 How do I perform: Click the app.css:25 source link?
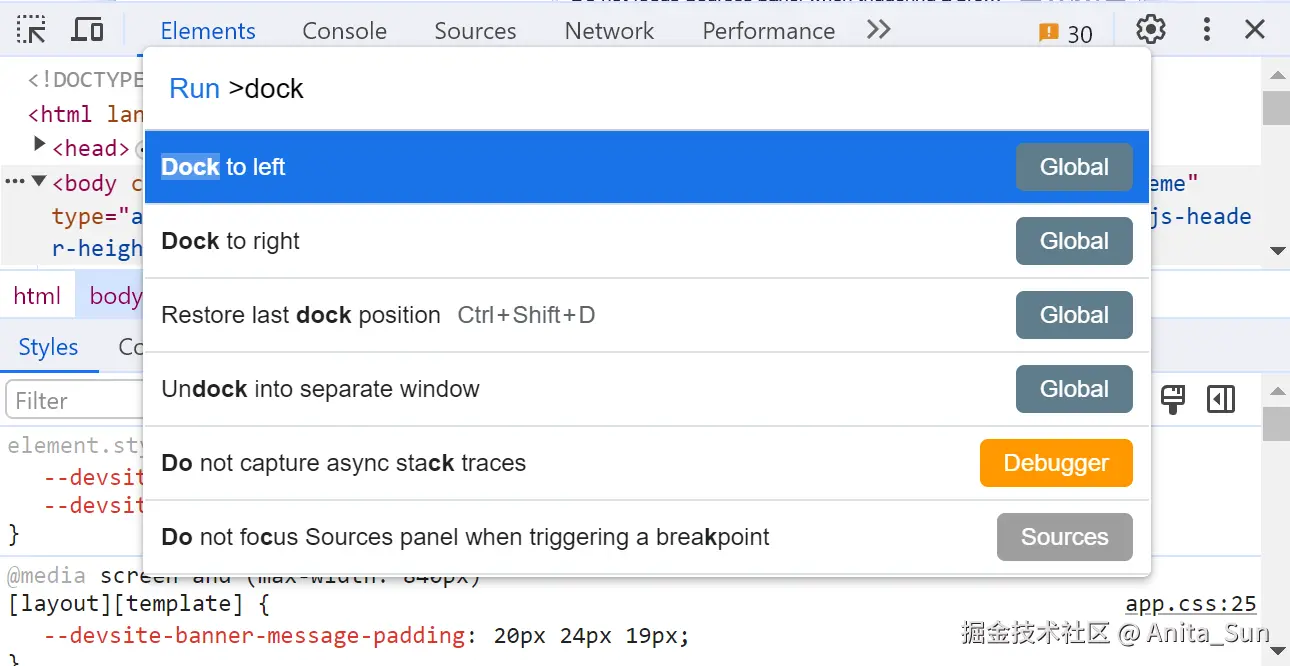[x=1190, y=604]
